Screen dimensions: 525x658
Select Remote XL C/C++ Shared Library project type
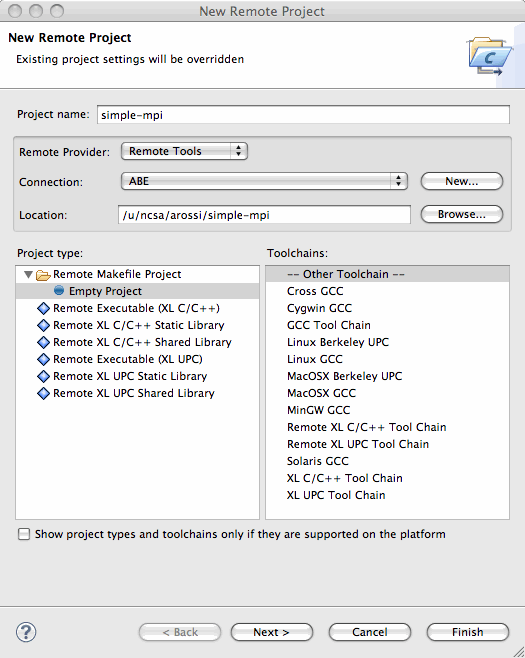pyautogui.click(x=142, y=342)
